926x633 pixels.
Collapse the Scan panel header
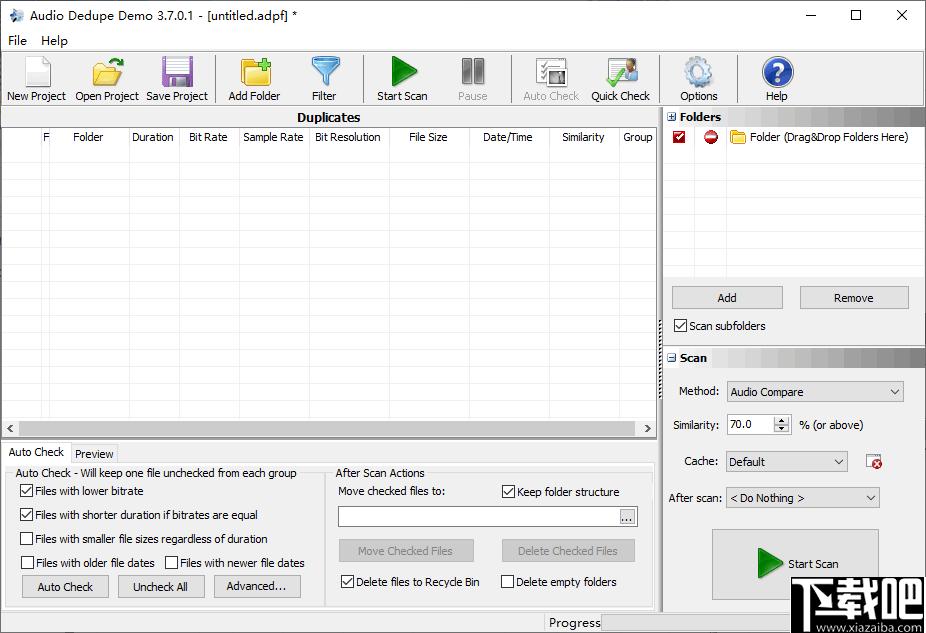(671, 358)
